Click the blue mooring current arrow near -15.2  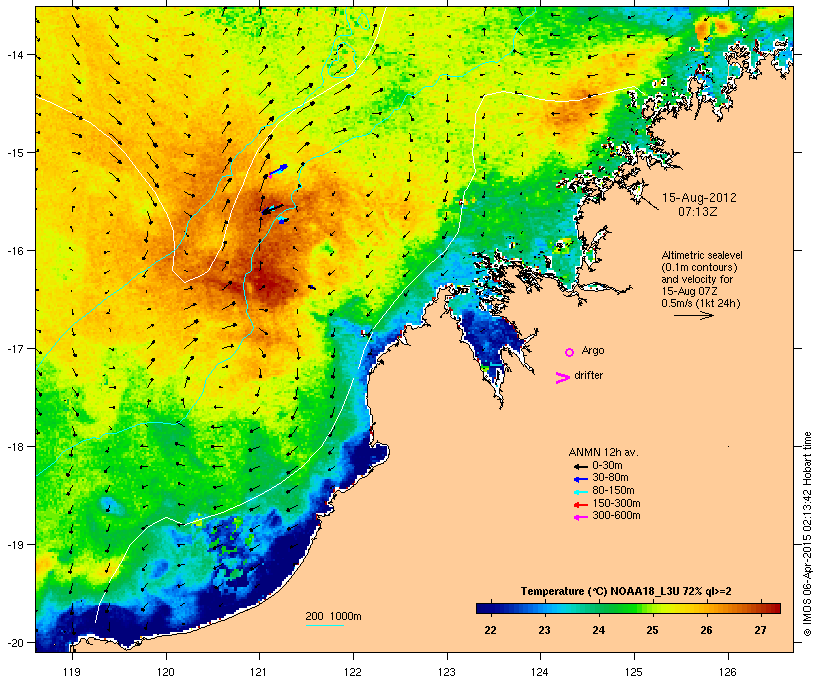point(278,171)
